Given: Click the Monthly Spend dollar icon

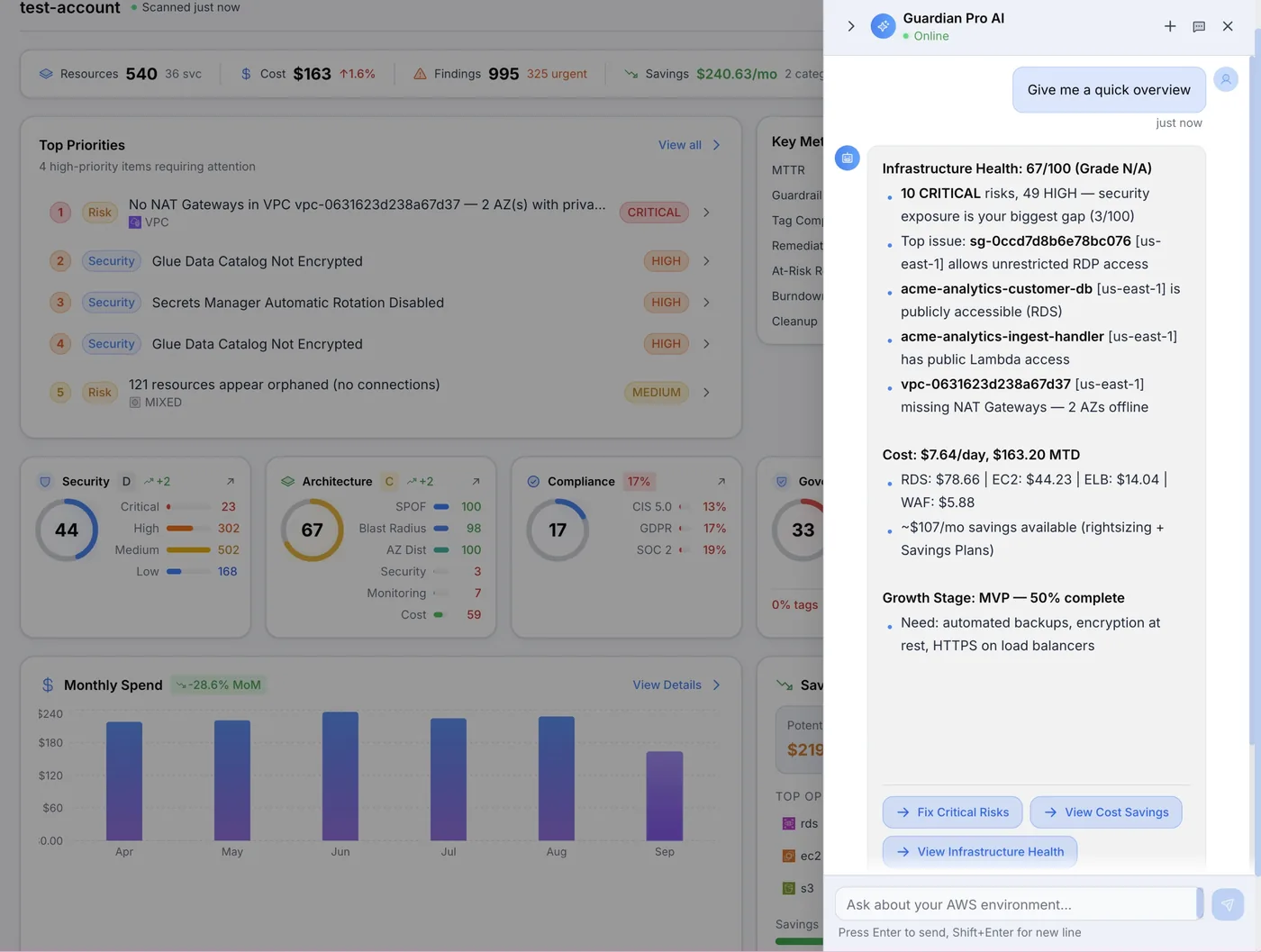Looking at the screenshot, I should (48, 685).
